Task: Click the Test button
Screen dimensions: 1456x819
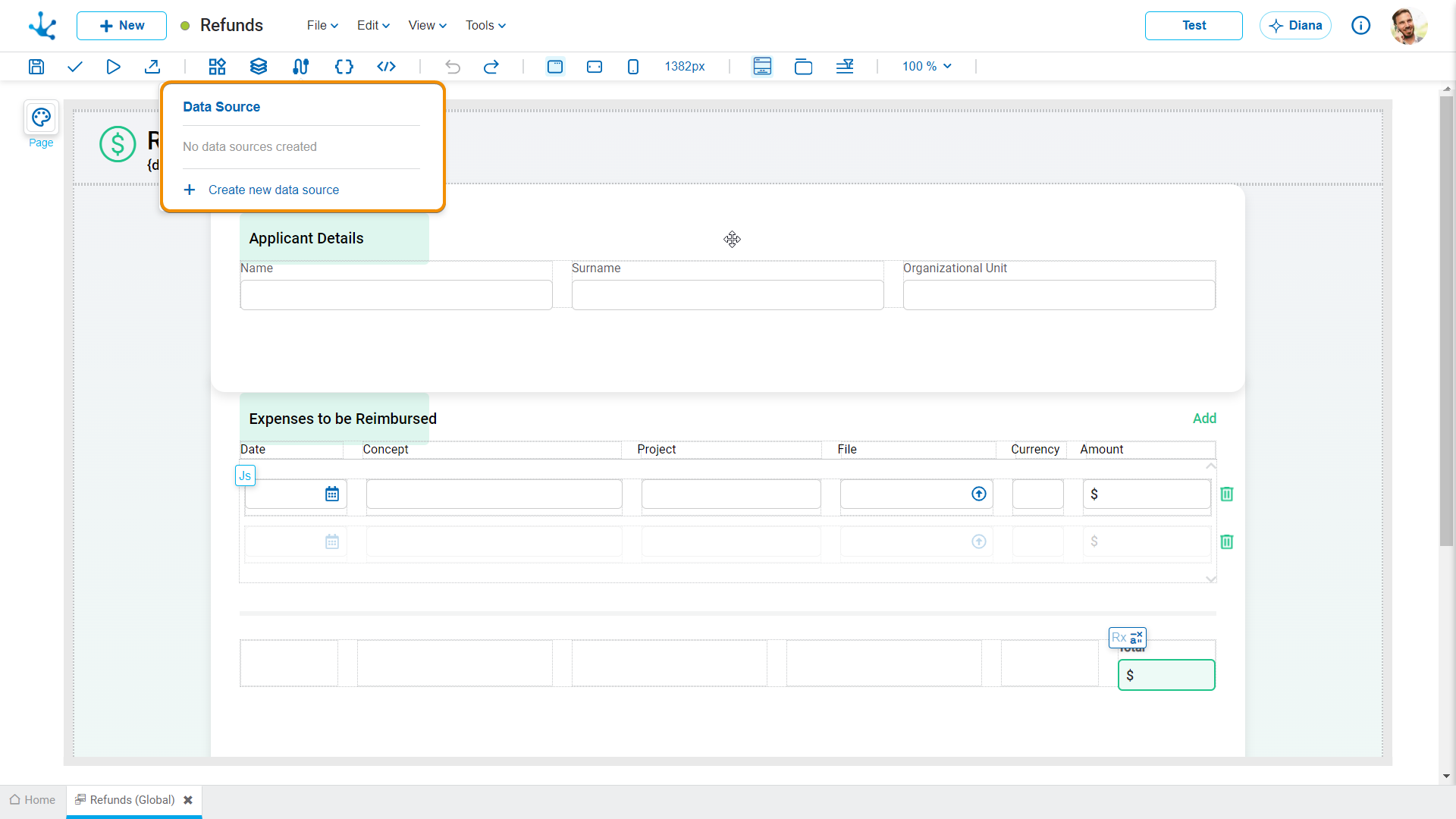Action: tap(1194, 26)
